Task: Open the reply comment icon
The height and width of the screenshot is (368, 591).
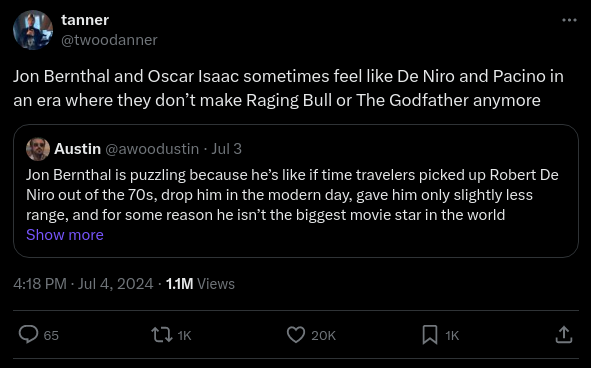Action: [x=29, y=335]
